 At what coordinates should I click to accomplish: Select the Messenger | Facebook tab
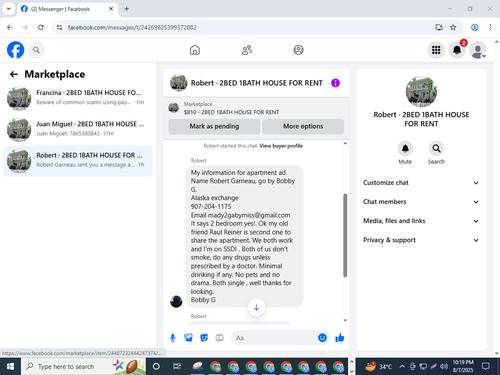pos(67,9)
